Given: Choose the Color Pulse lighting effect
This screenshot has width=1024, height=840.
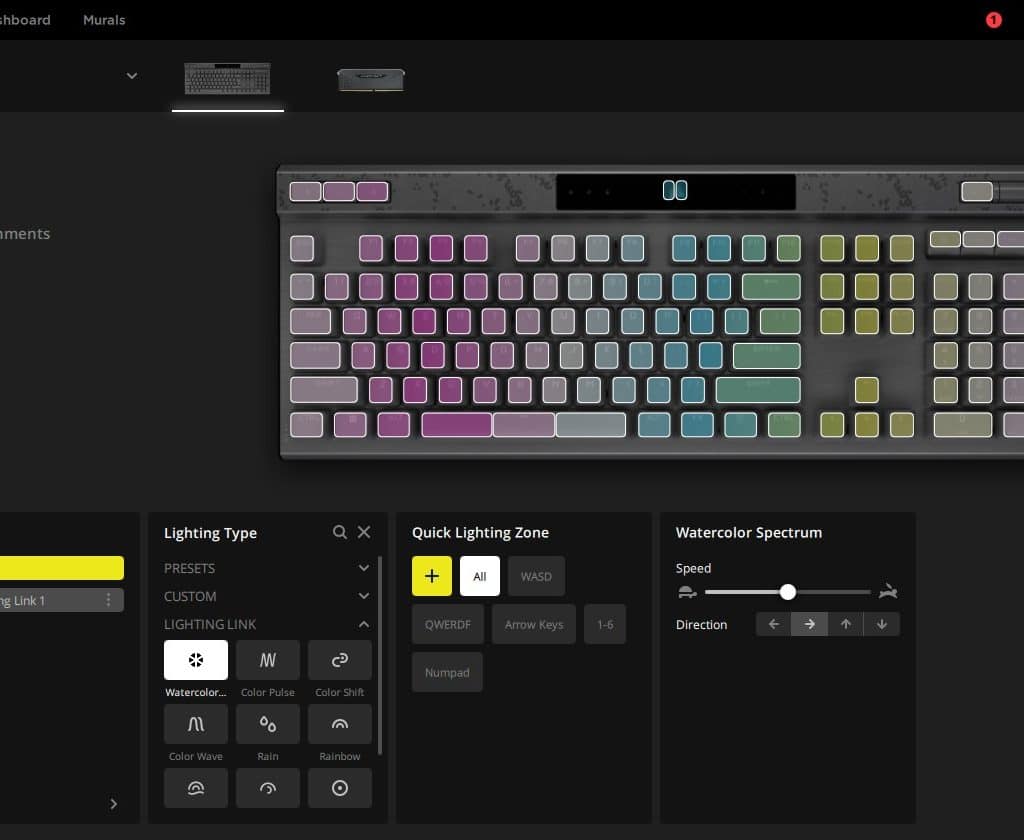Looking at the screenshot, I should tap(268, 660).
